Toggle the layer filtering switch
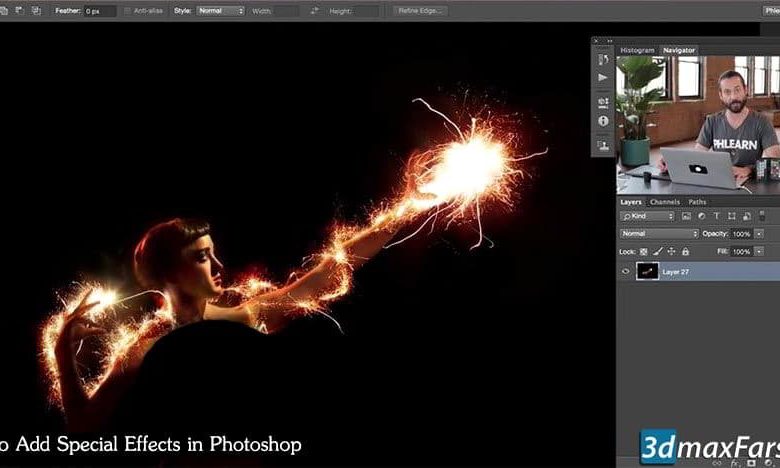 762,216
